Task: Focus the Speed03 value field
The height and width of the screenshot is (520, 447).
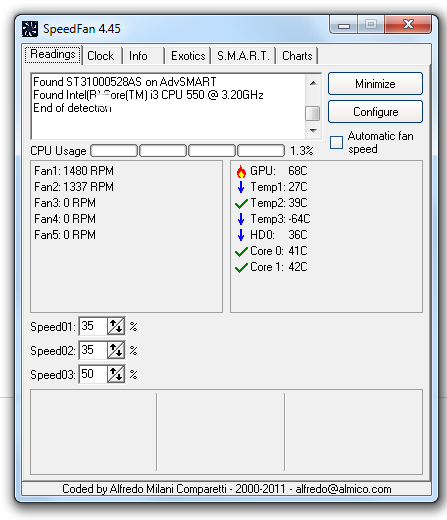Action: point(93,374)
